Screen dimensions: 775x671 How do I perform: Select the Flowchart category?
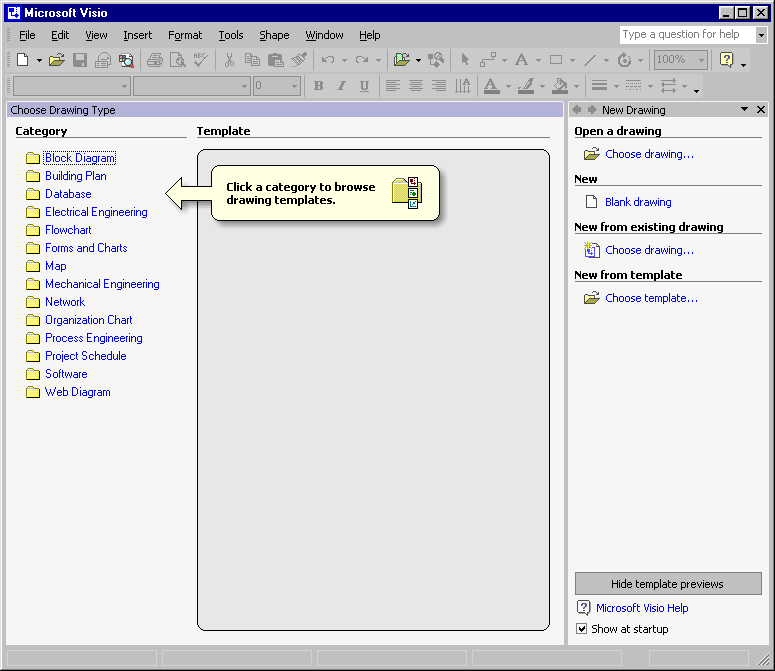[68, 230]
